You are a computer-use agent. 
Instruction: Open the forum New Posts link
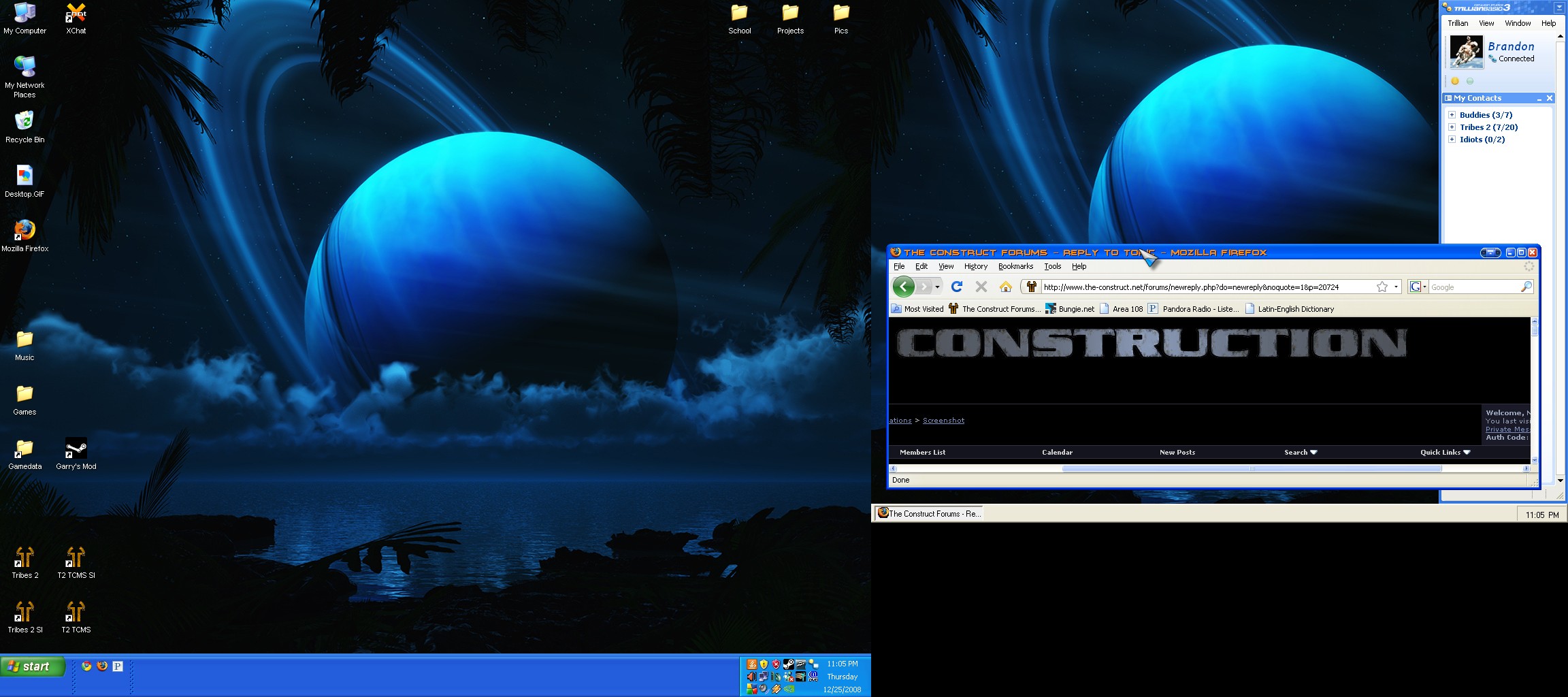point(1177,452)
